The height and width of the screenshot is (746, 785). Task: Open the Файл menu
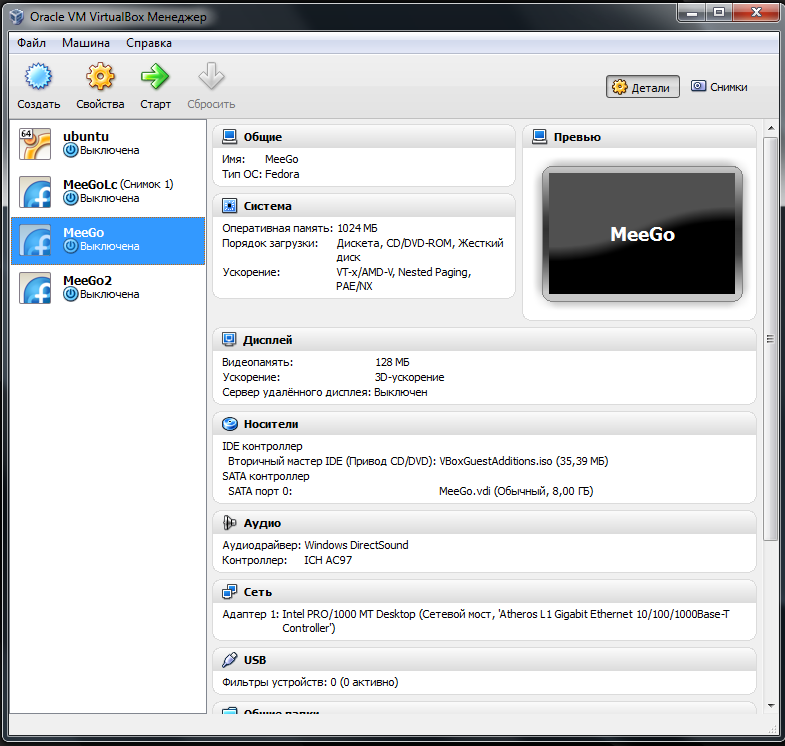point(32,43)
